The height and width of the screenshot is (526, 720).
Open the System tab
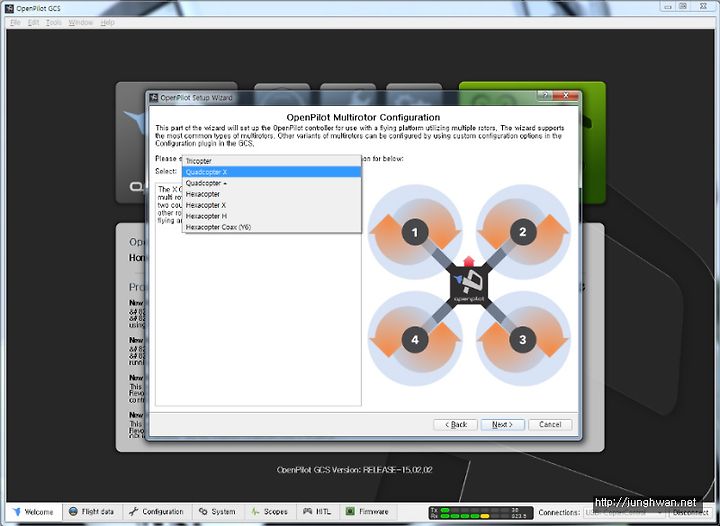[218, 512]
